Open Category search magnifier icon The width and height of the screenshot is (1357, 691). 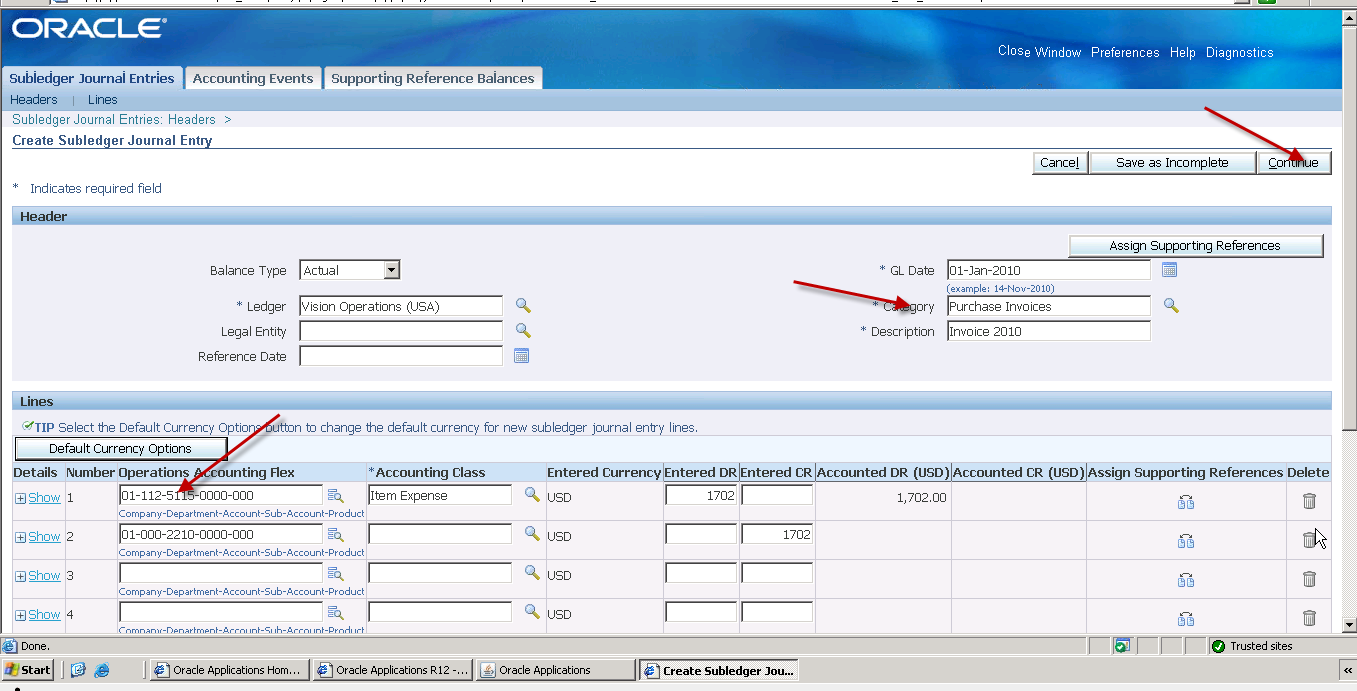1171,305
